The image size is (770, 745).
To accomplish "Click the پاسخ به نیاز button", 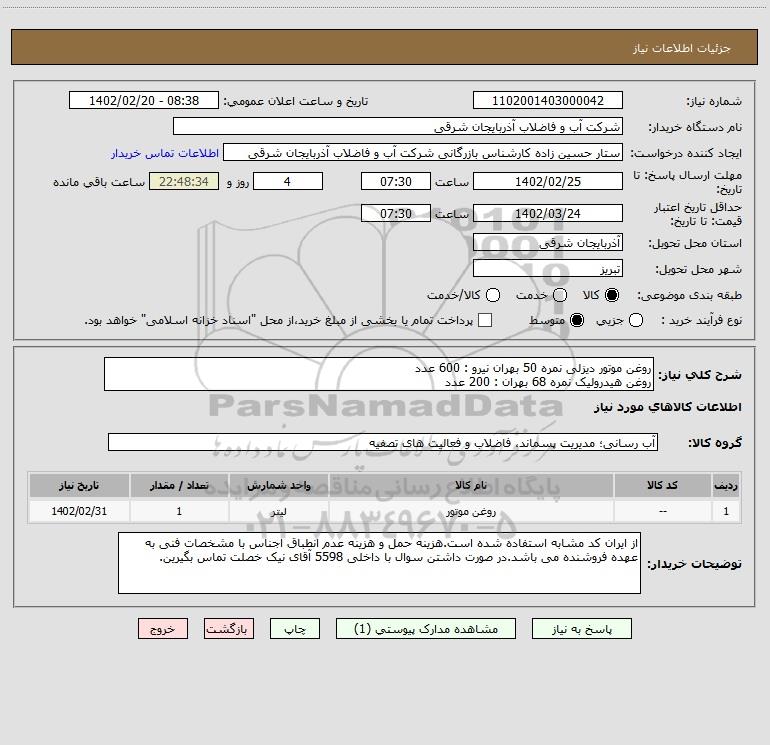I will pyautogui.click(x=582, y=629).
